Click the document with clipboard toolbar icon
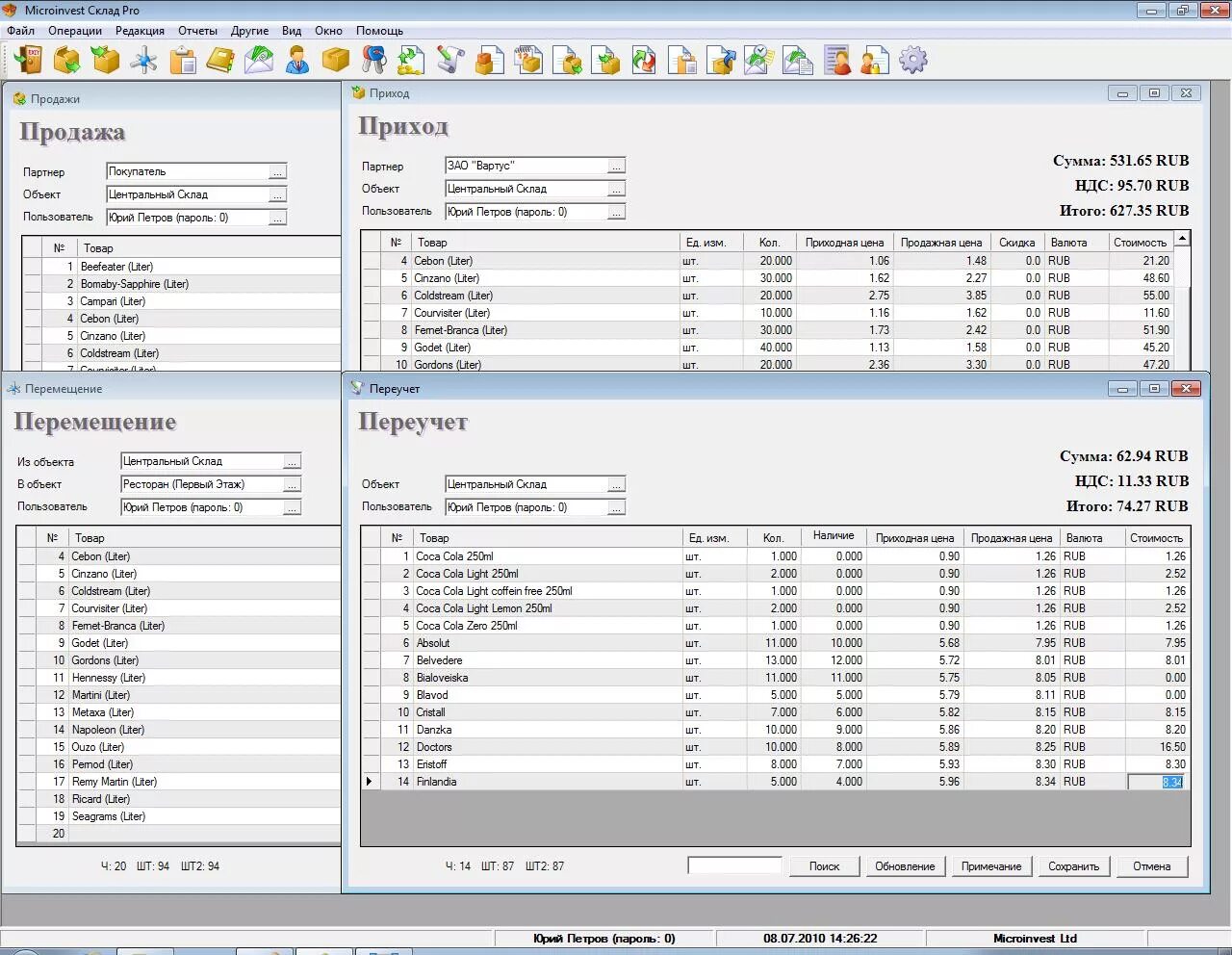 click(x=682, y=61)
